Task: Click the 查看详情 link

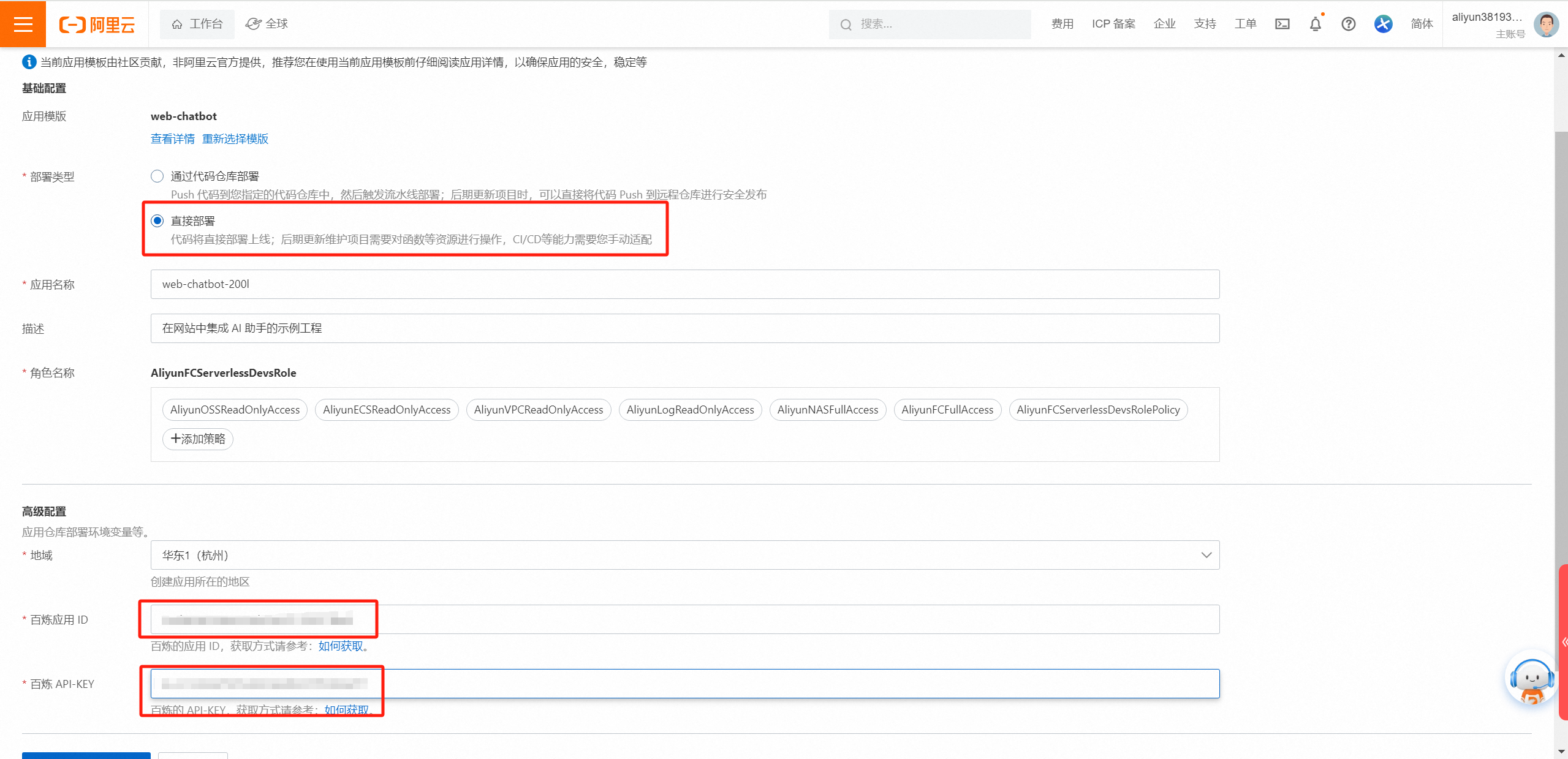Action: [173, 139]
